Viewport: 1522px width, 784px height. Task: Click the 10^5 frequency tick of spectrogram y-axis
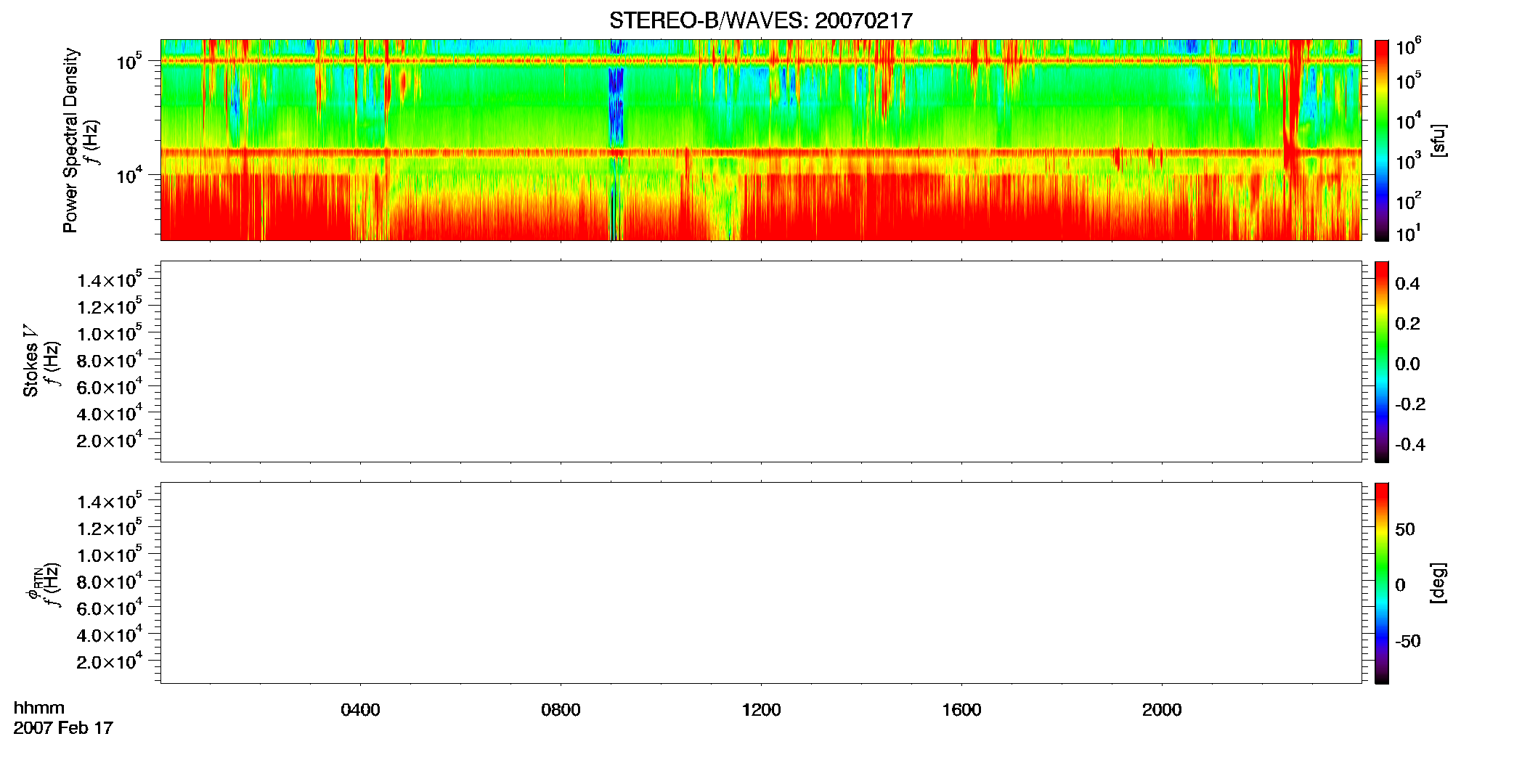[x=129, y=62]
